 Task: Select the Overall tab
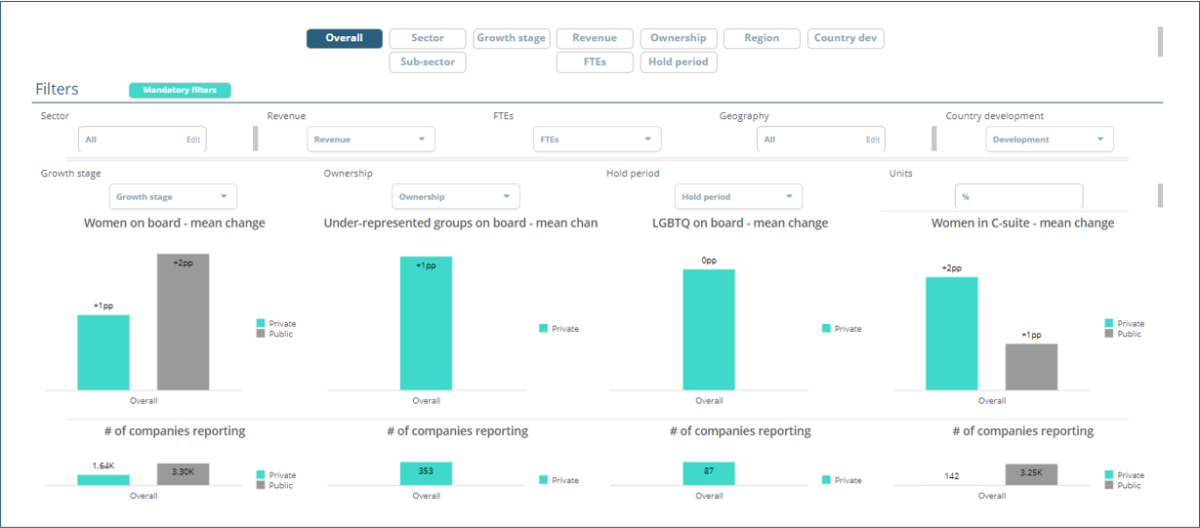[x=344, y=38]
